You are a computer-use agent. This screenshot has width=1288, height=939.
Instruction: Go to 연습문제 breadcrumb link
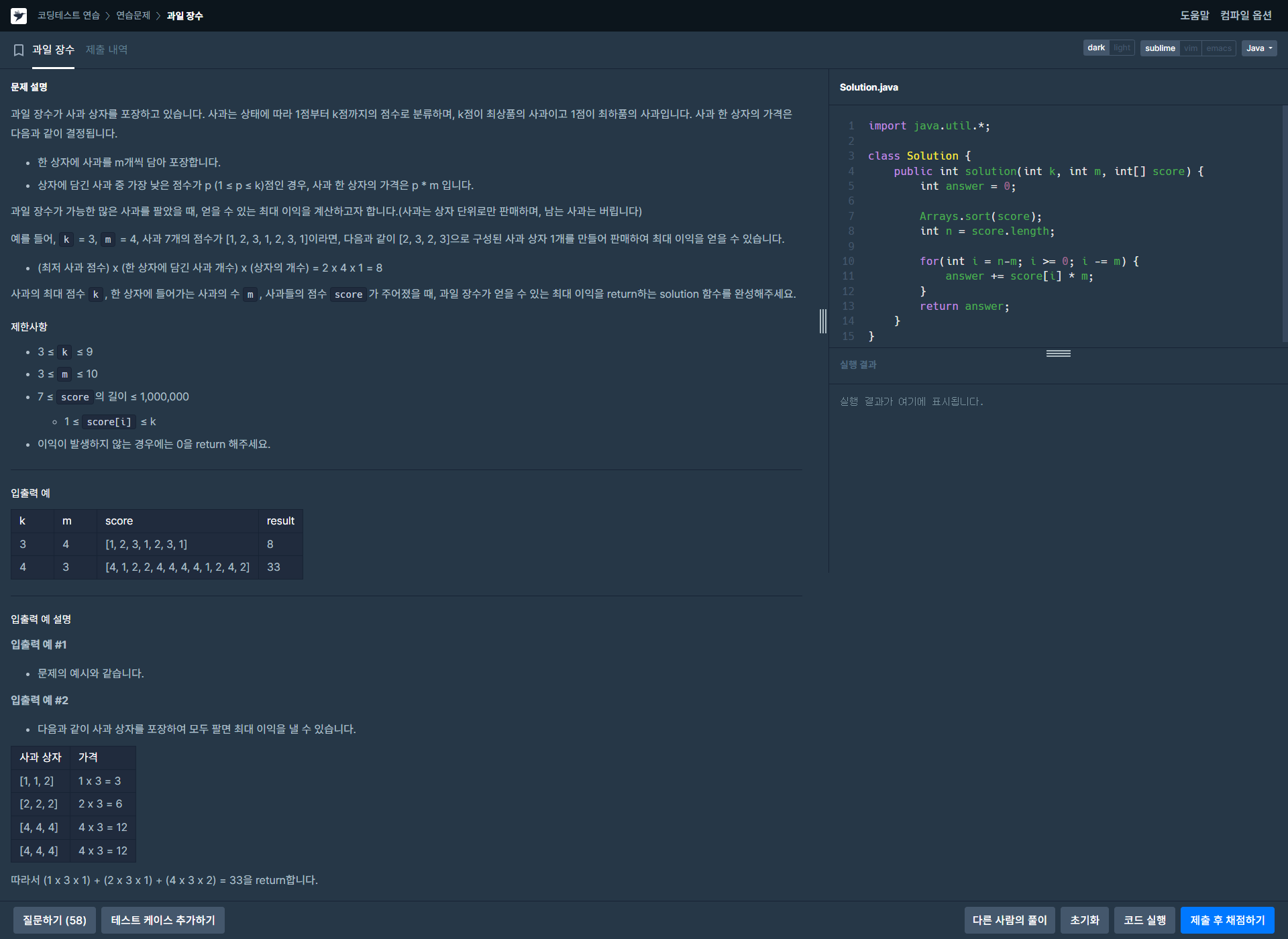(133, 15)
